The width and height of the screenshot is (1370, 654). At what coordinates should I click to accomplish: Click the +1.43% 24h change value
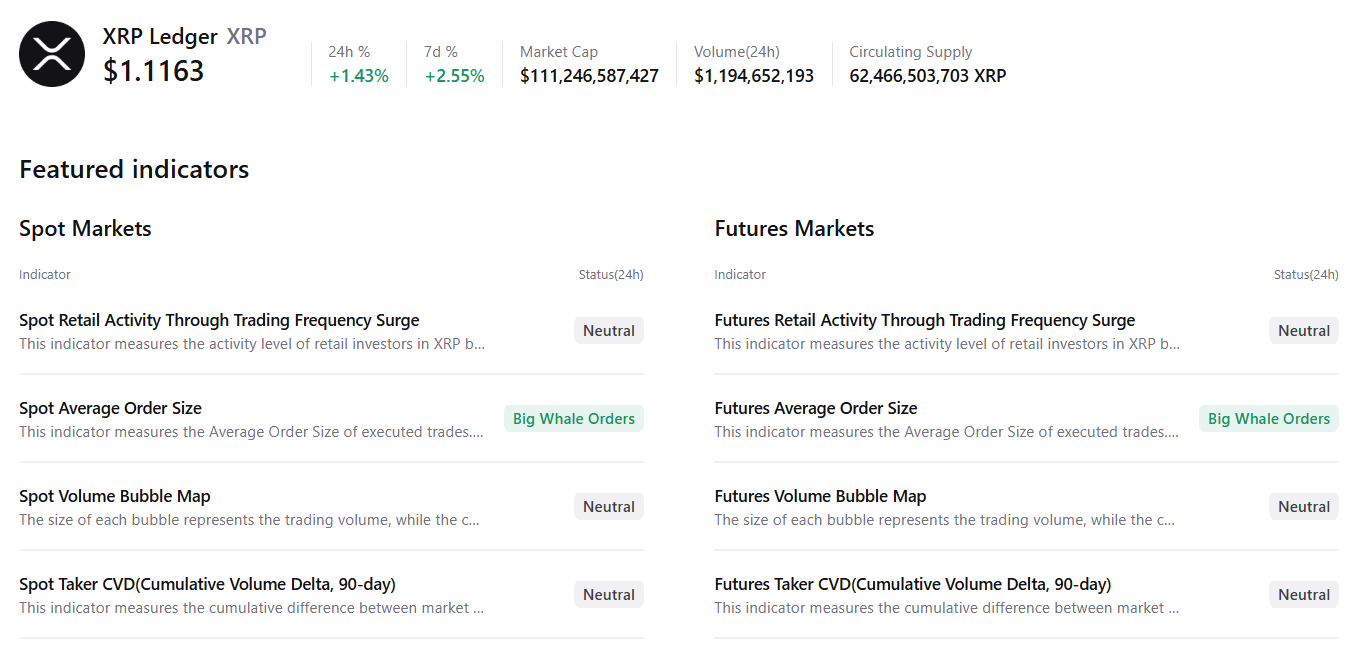tap(359, 76)
